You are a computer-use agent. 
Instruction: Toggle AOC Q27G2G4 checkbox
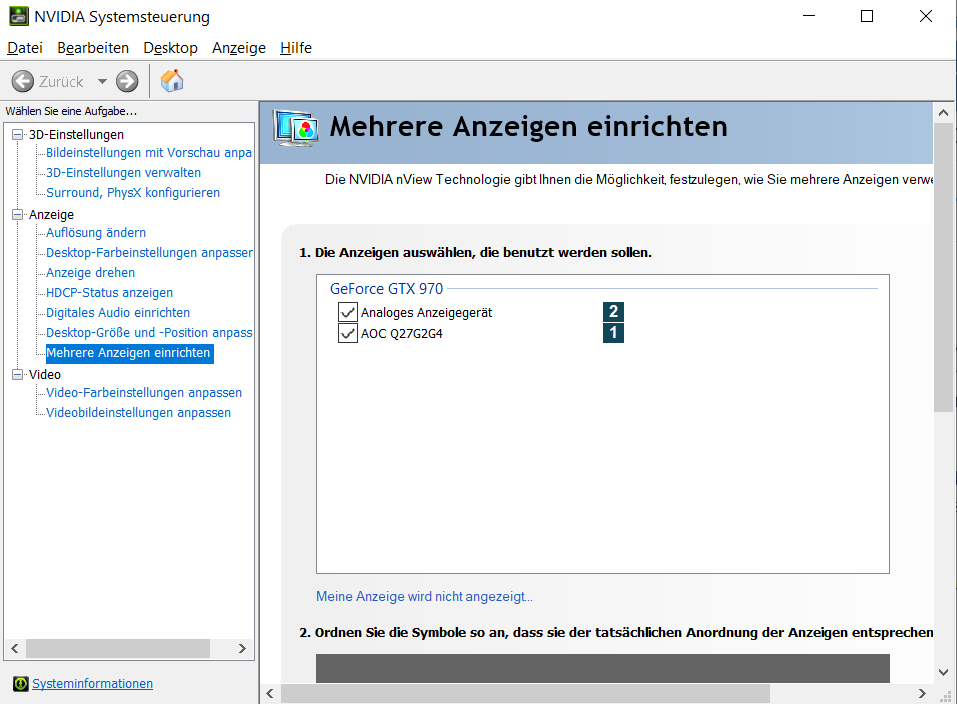pos(348,333)
